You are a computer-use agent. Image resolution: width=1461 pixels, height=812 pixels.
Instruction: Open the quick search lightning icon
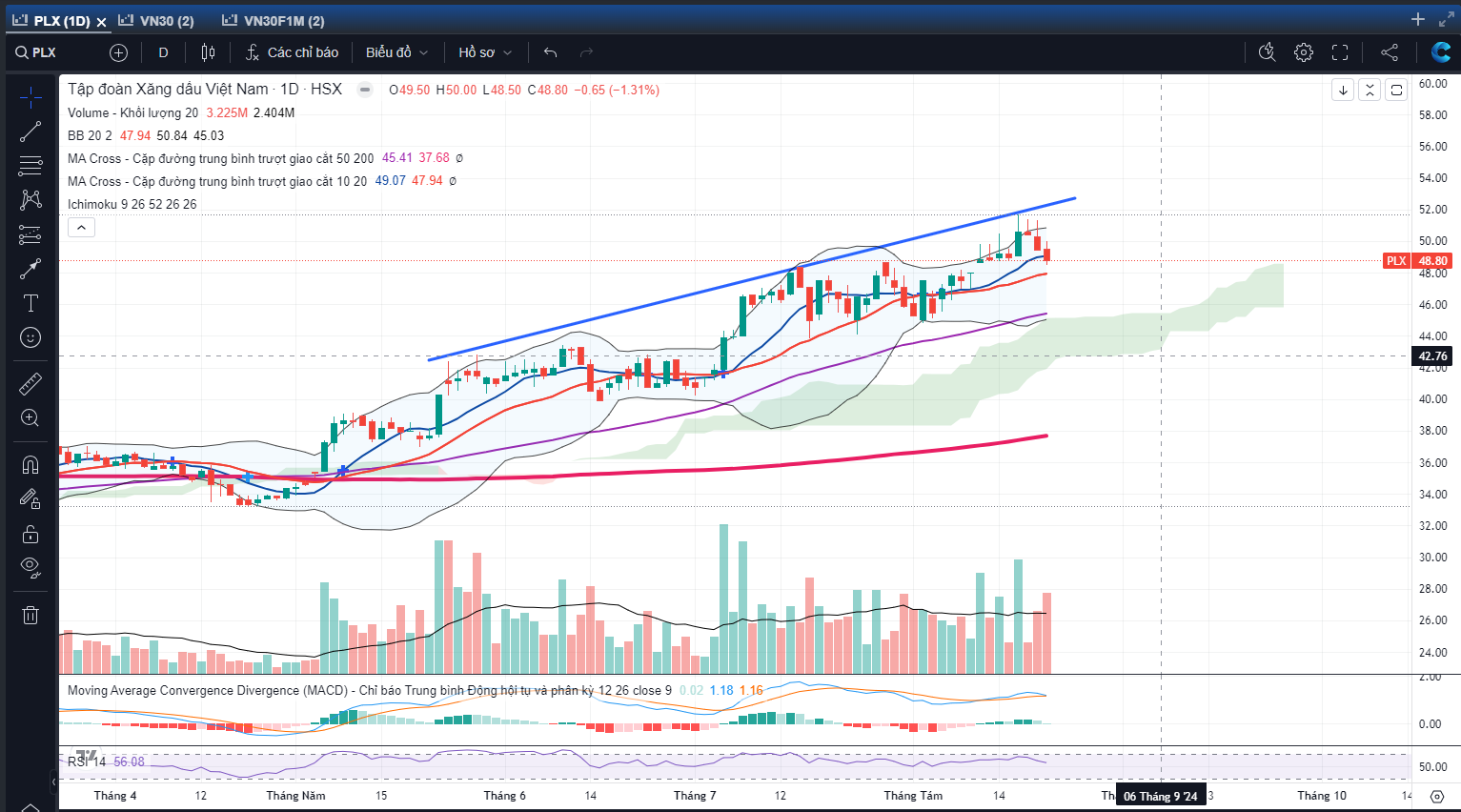click(x=1267, y=52)
